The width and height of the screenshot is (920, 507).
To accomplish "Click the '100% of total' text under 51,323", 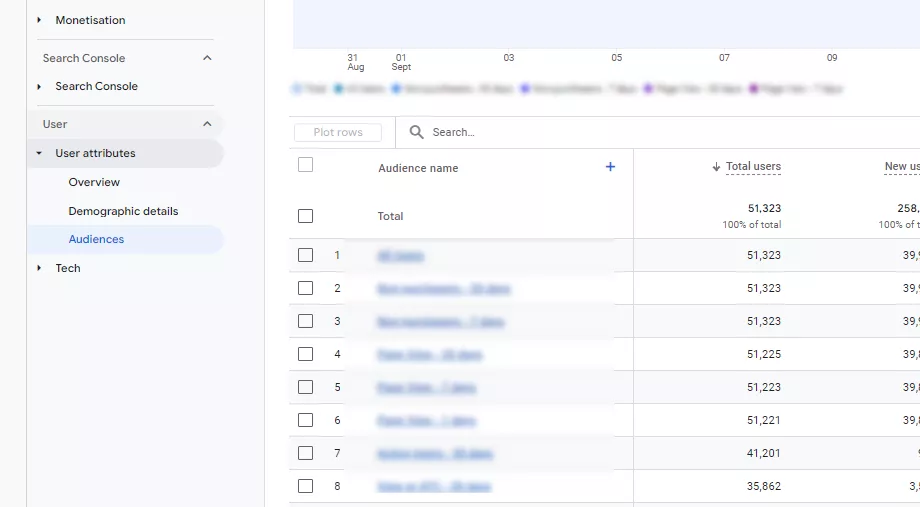I will (x=752, y=225).
